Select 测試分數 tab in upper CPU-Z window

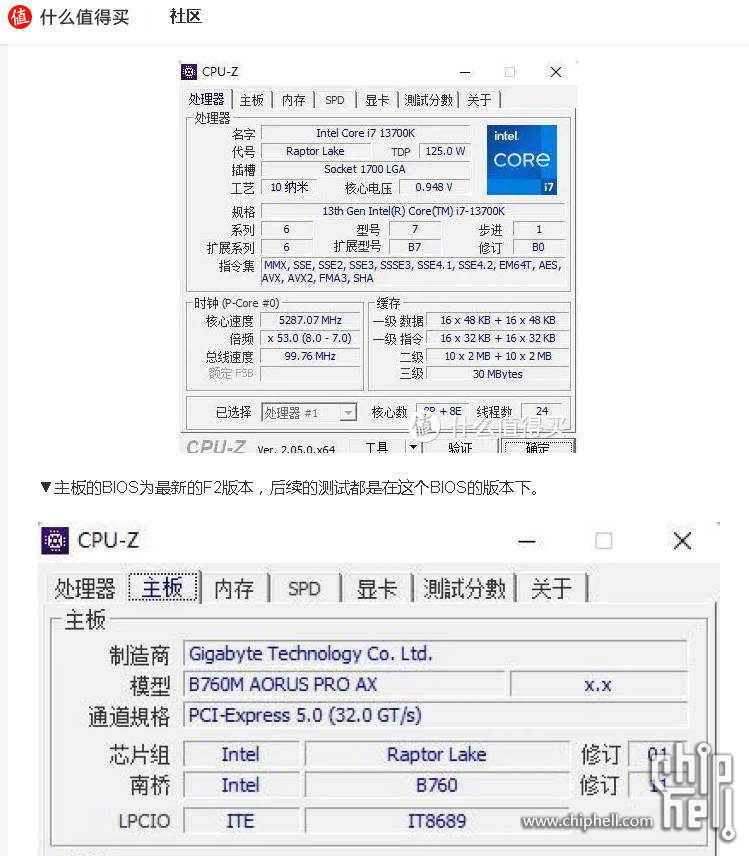pyautogui.click(x=429, y=100)
